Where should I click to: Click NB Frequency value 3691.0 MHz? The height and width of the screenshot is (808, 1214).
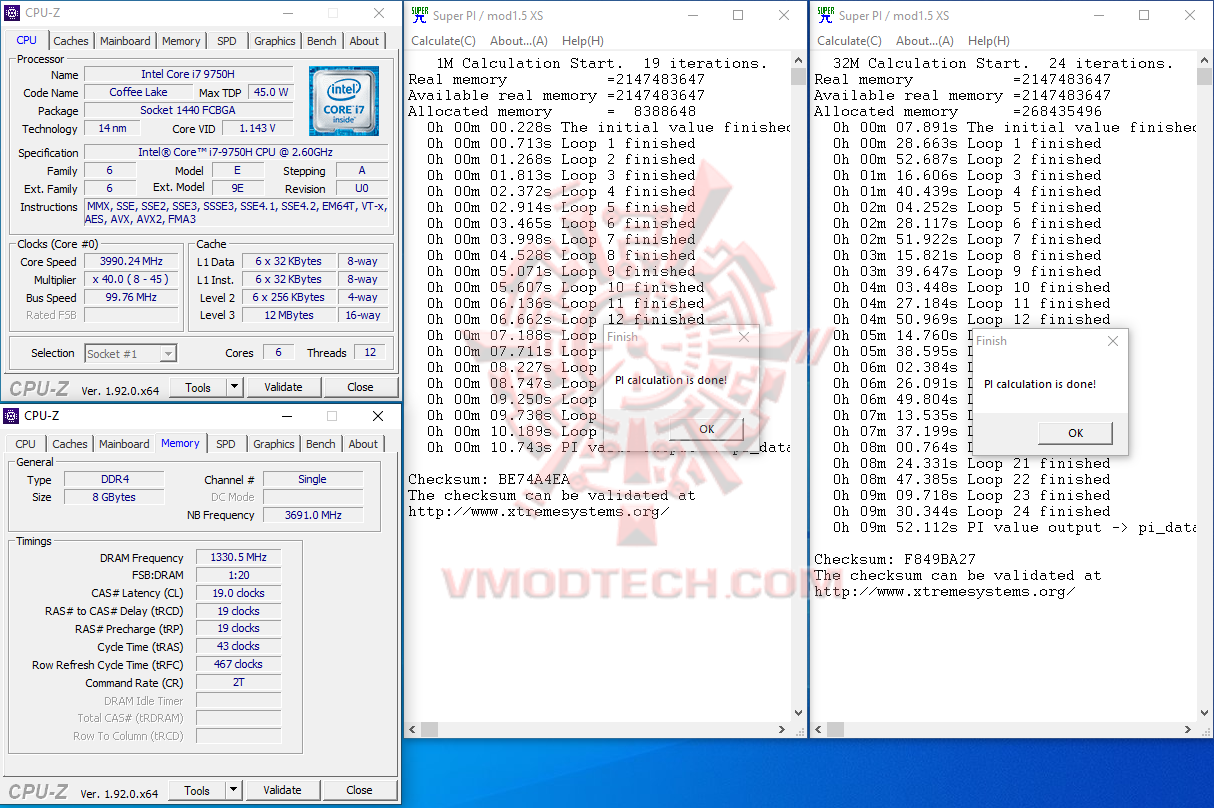tap(313, 515)
